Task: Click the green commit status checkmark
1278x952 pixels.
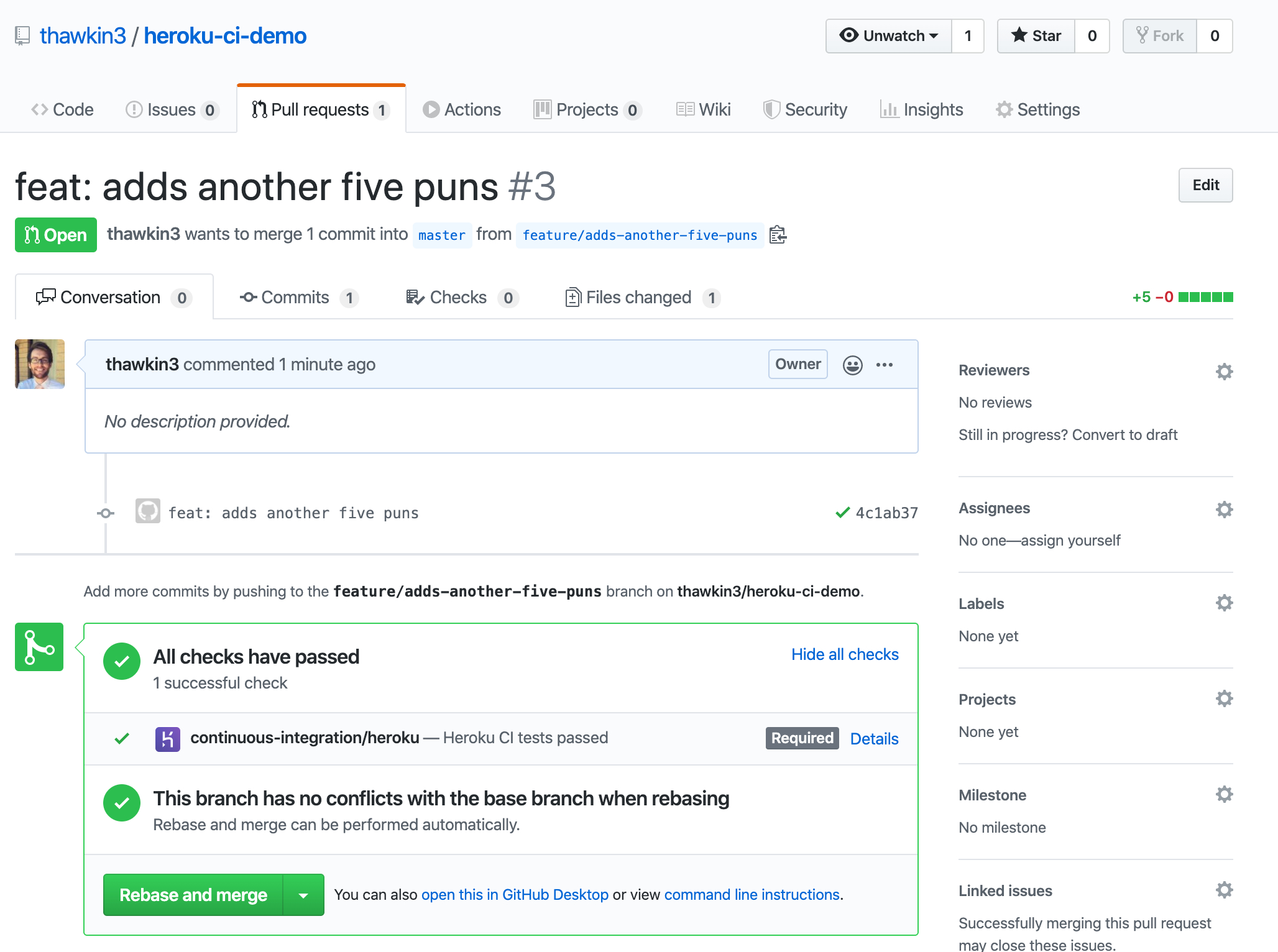Action: [842, 513]
